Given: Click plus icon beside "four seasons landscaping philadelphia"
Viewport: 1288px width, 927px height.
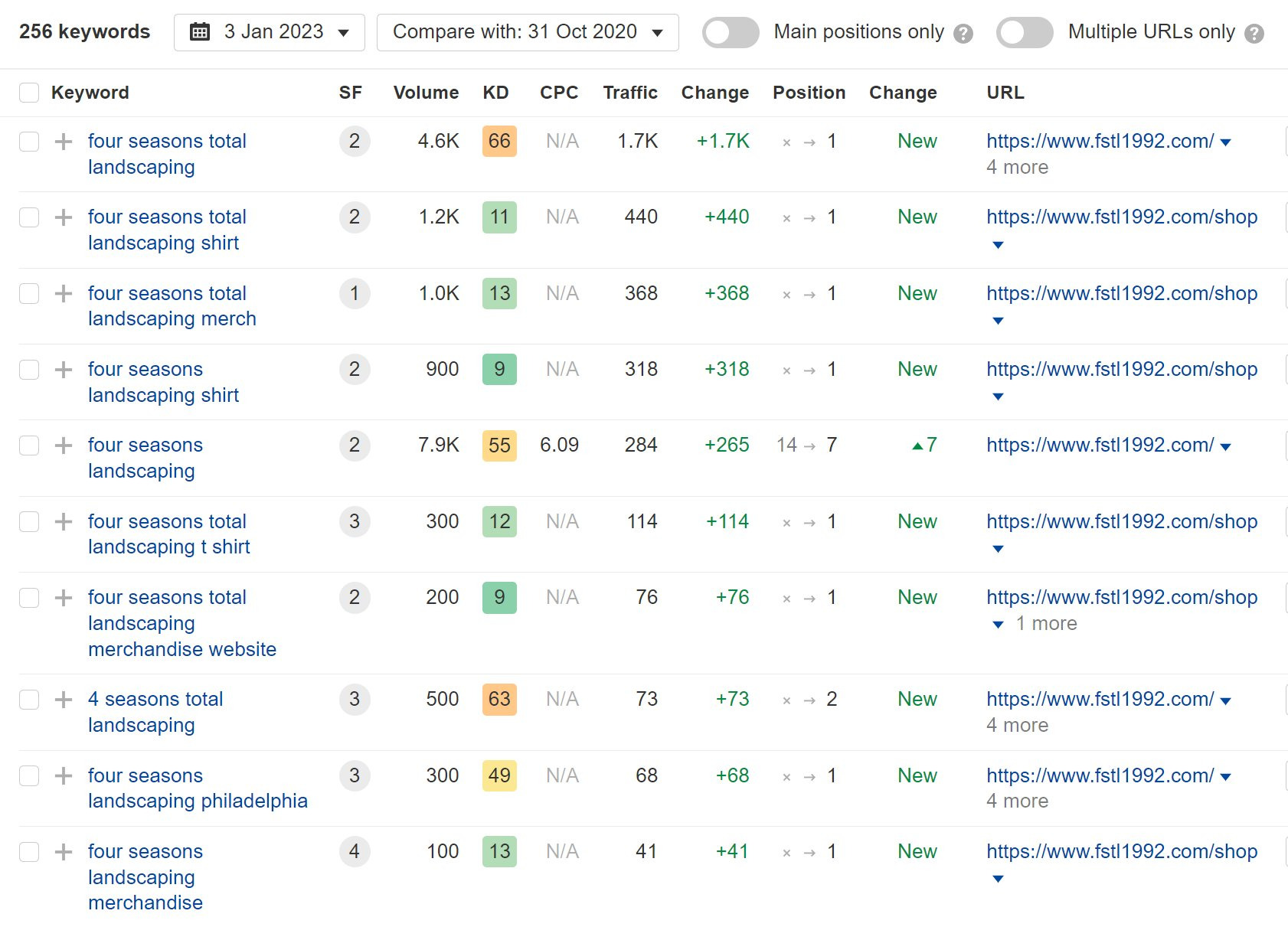Looking at the screenshot, I should (x=62, y=775).
